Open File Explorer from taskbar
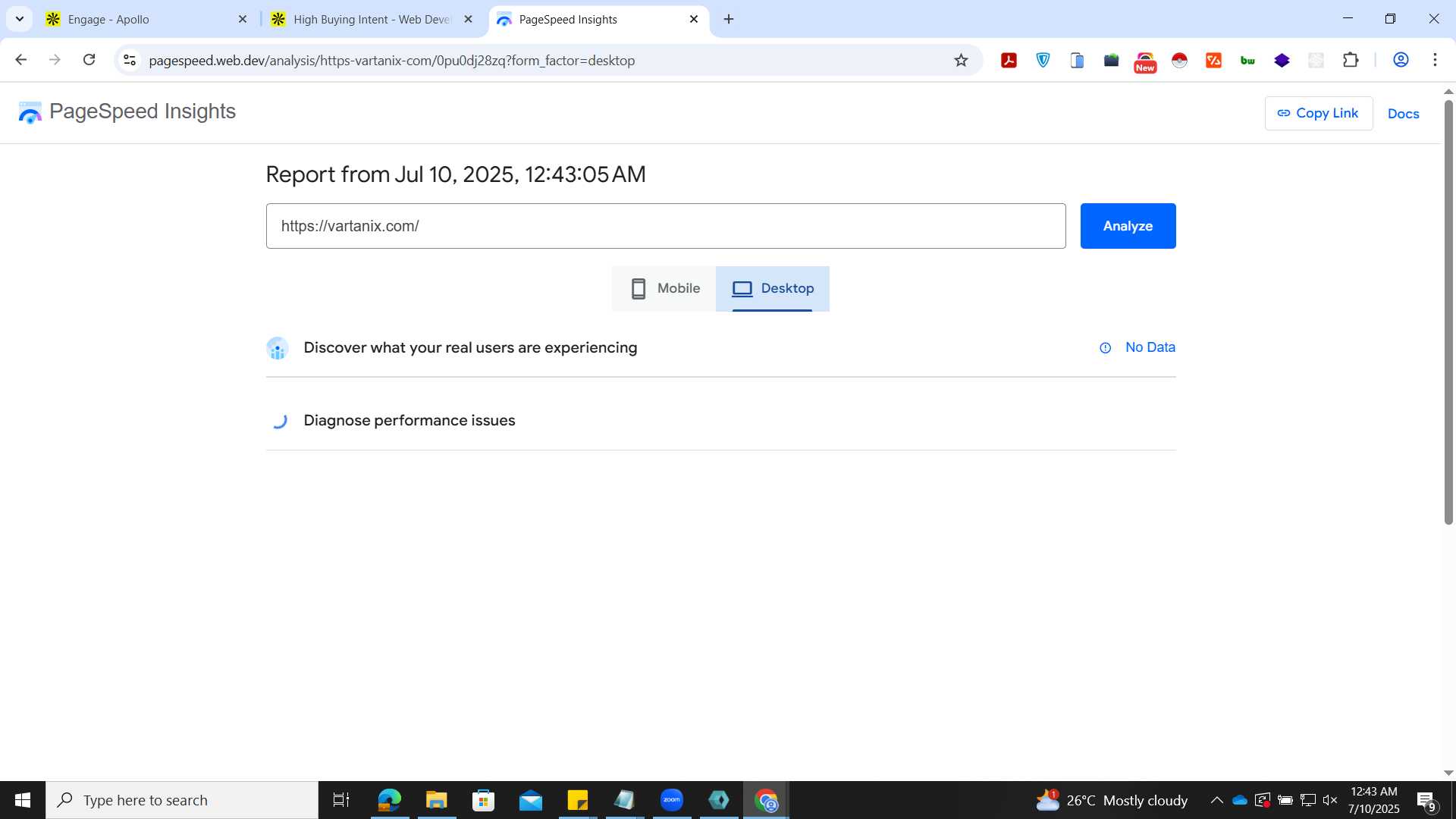Screen dimensions: 1456x819 (x=436, y=800)
